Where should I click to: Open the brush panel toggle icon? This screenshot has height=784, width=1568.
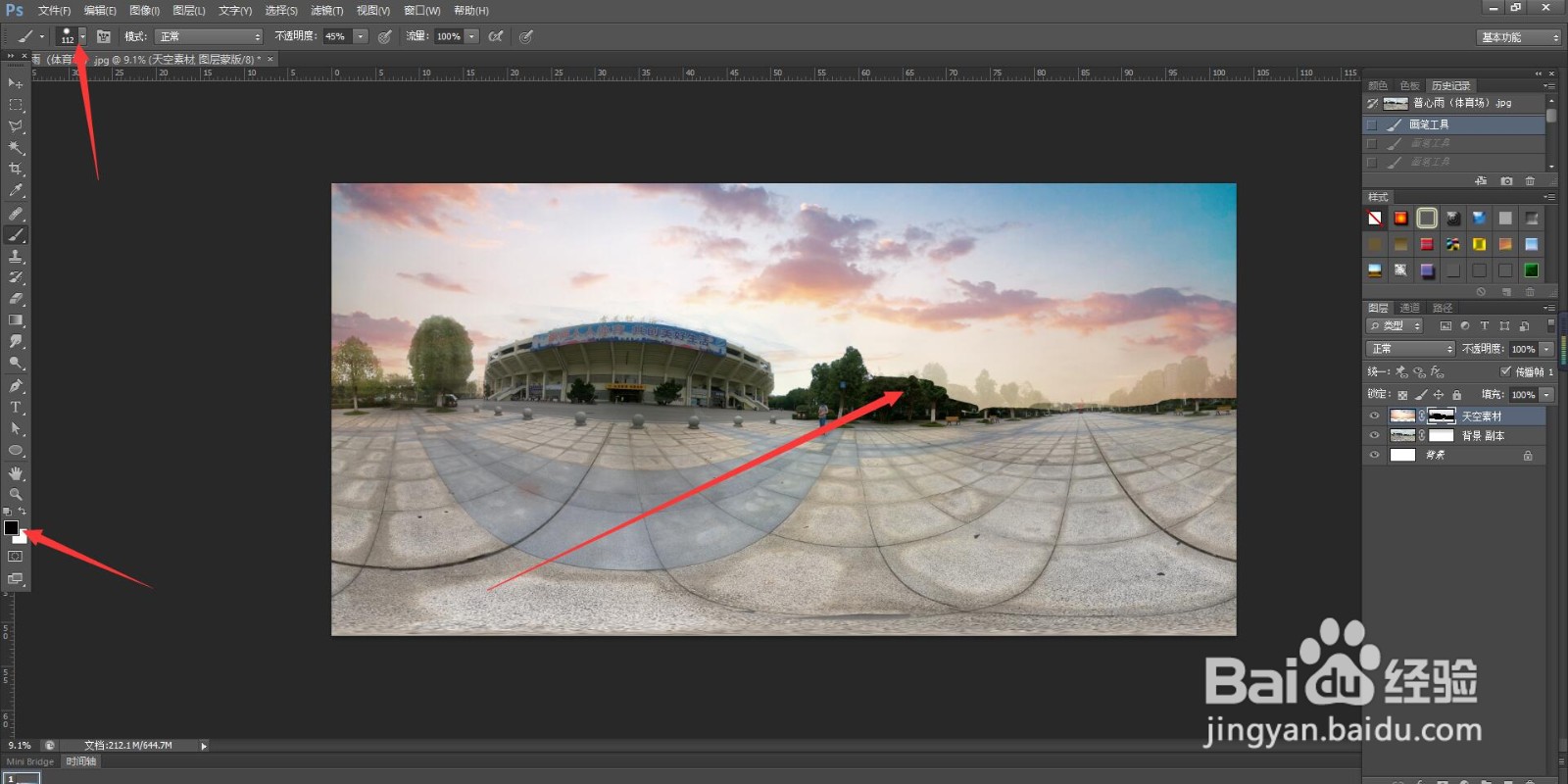(104, 36)
